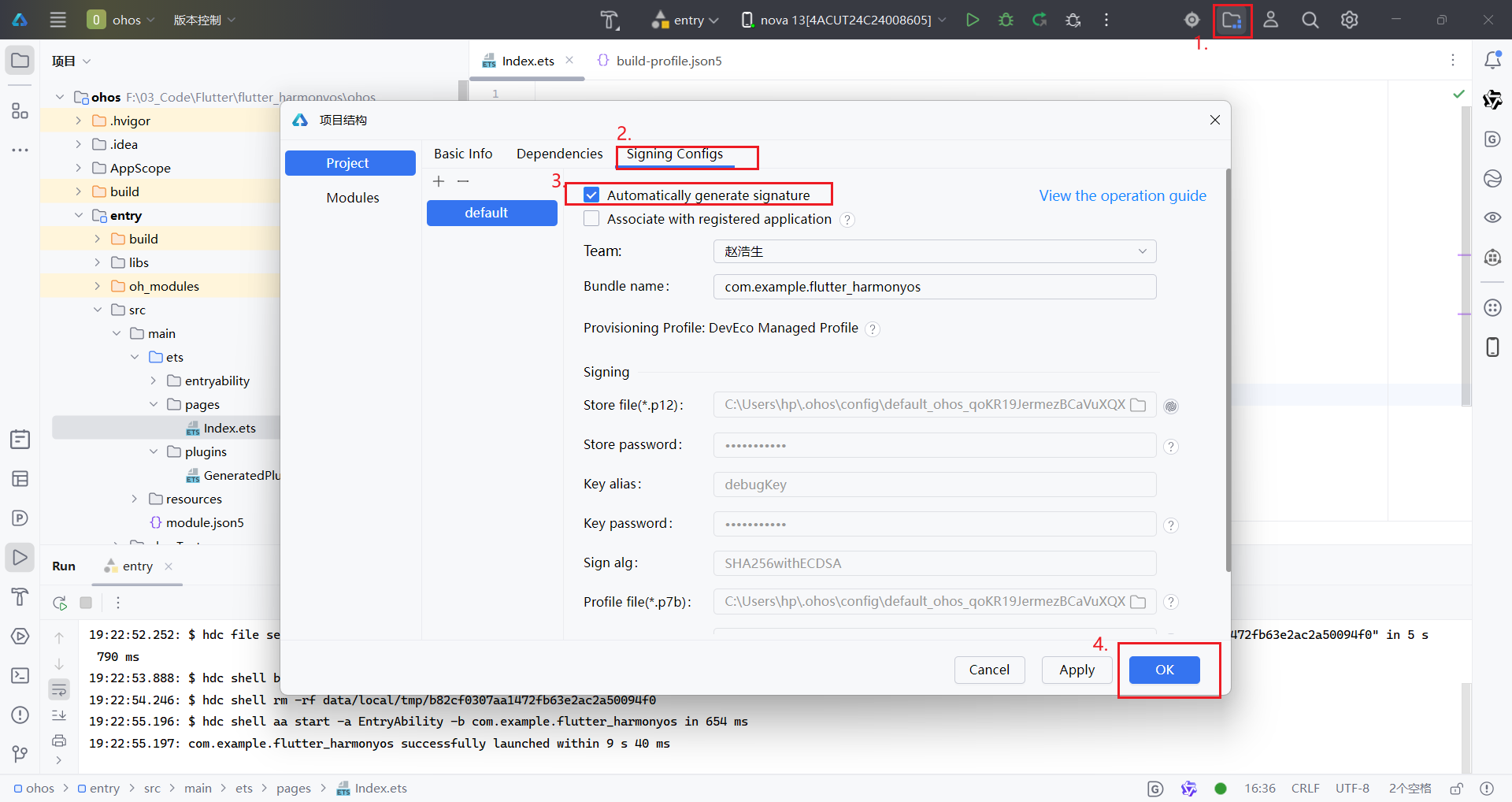Open more toolbar actions menu
This screenshot has width=1512, height=802.
(x=1106, y=20)
